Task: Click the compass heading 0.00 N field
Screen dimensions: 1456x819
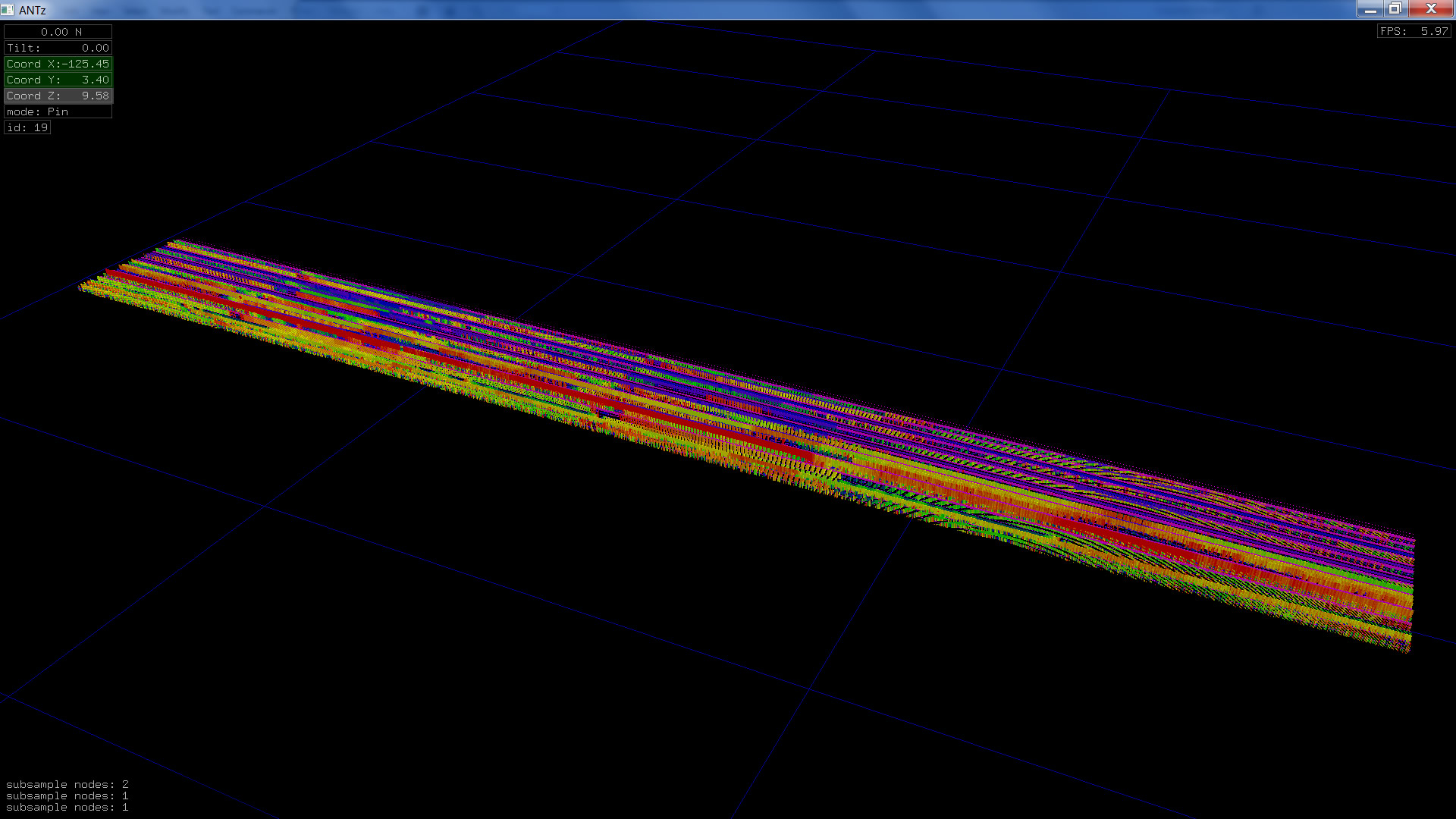Action: [x=58, y=32]
